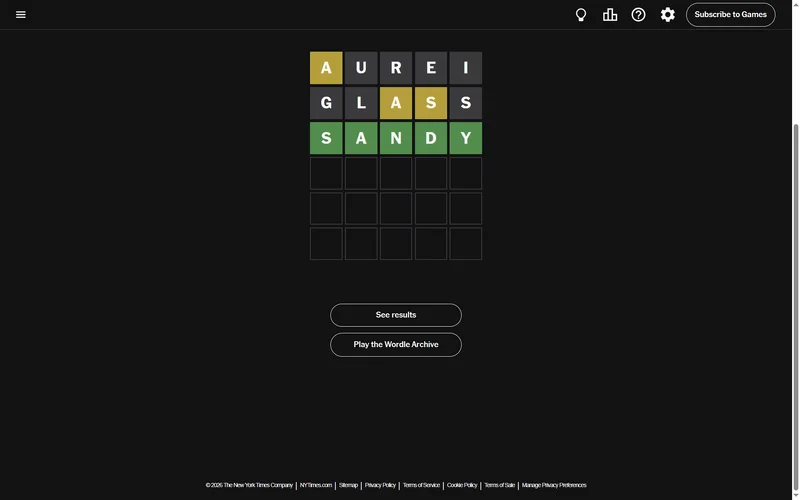Click Subscribe to Games button
800x500 pixels.
click(730, 15)
